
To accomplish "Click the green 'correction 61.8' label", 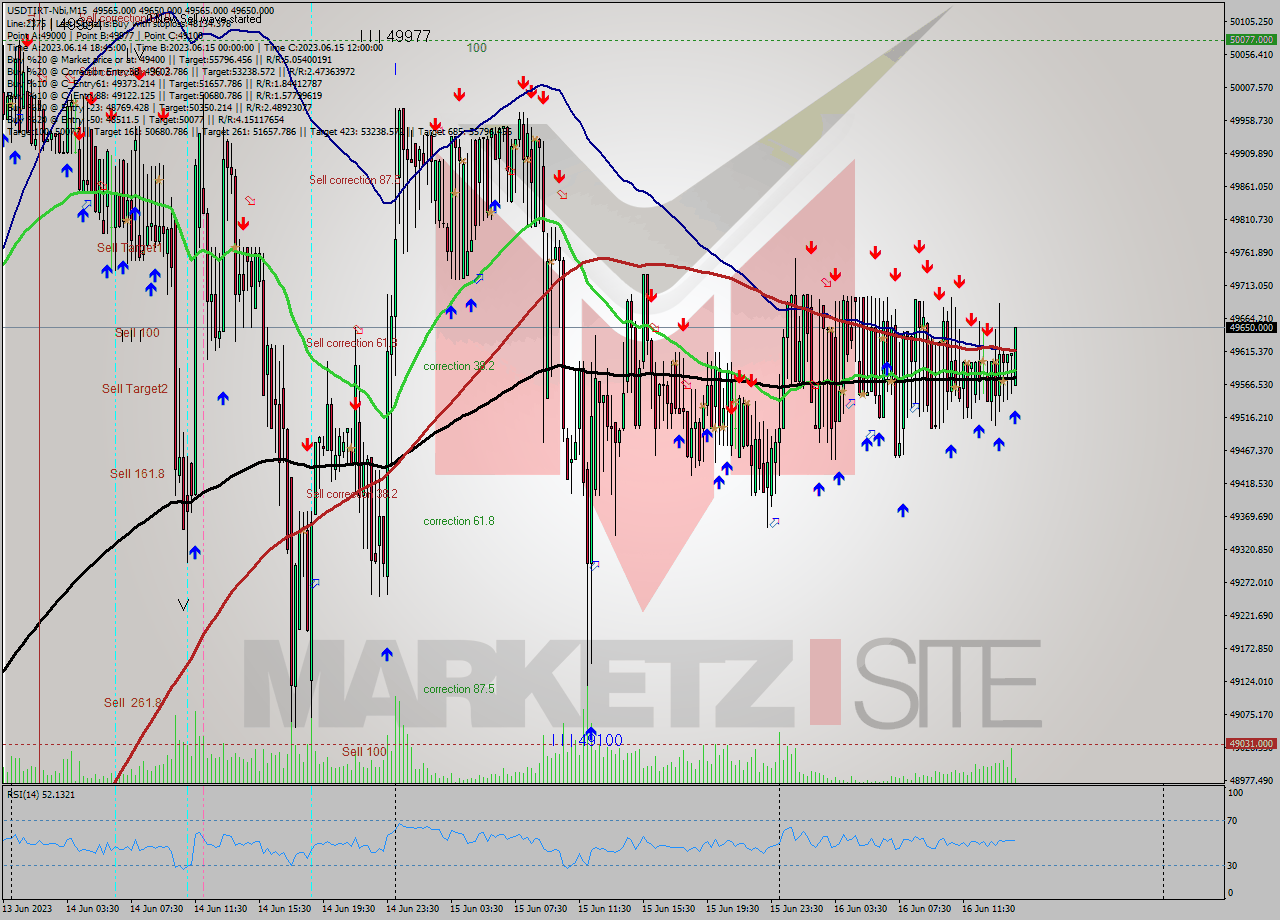I will coord(458,521).
